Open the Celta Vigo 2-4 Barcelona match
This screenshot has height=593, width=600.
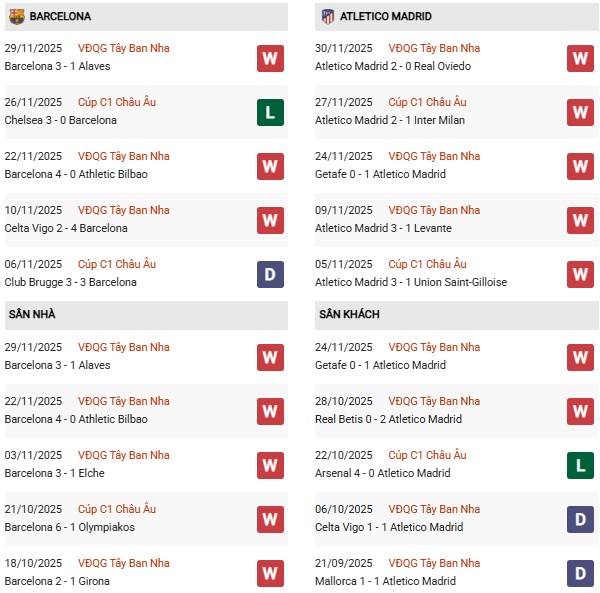[66, 229]
